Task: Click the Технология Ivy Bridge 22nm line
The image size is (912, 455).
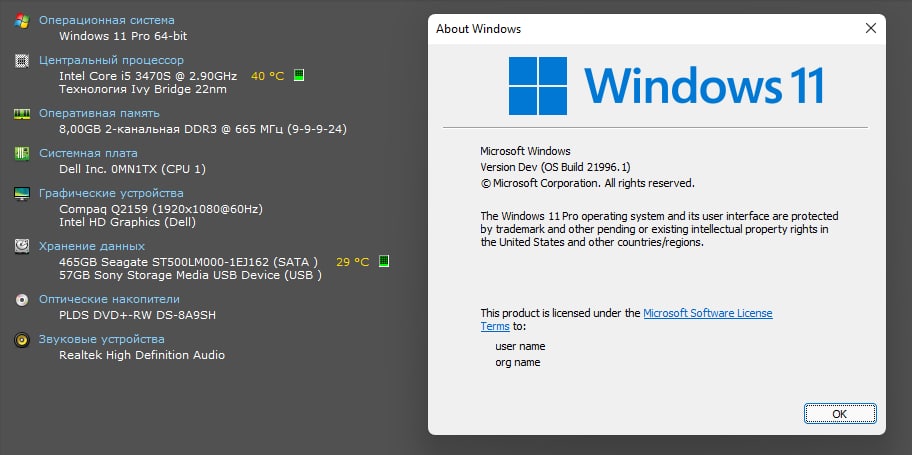Action: (143, 90)
